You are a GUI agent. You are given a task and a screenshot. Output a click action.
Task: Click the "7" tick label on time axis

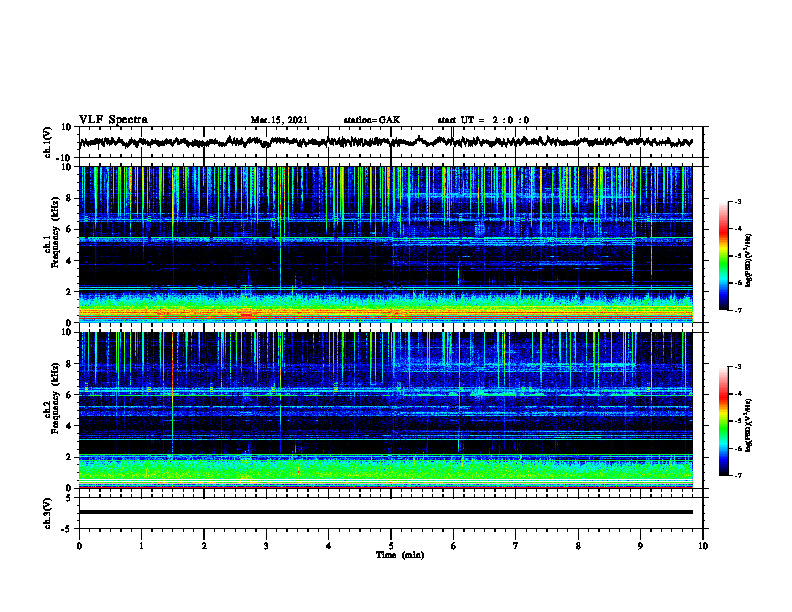point(516,546)
